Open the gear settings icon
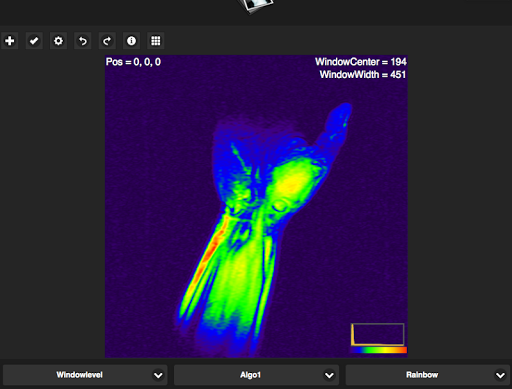 [58, 41]
